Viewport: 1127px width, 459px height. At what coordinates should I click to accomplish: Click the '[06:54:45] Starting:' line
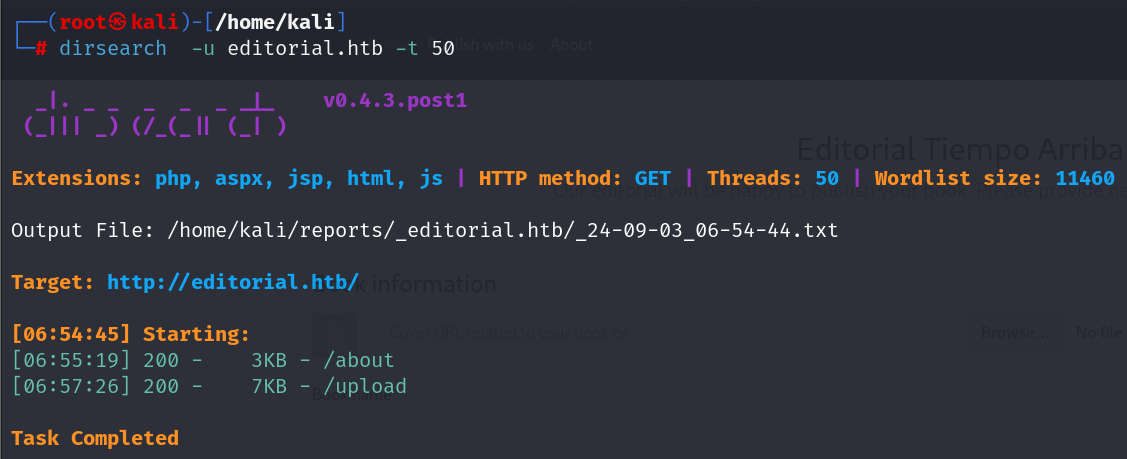coord(131,335)
